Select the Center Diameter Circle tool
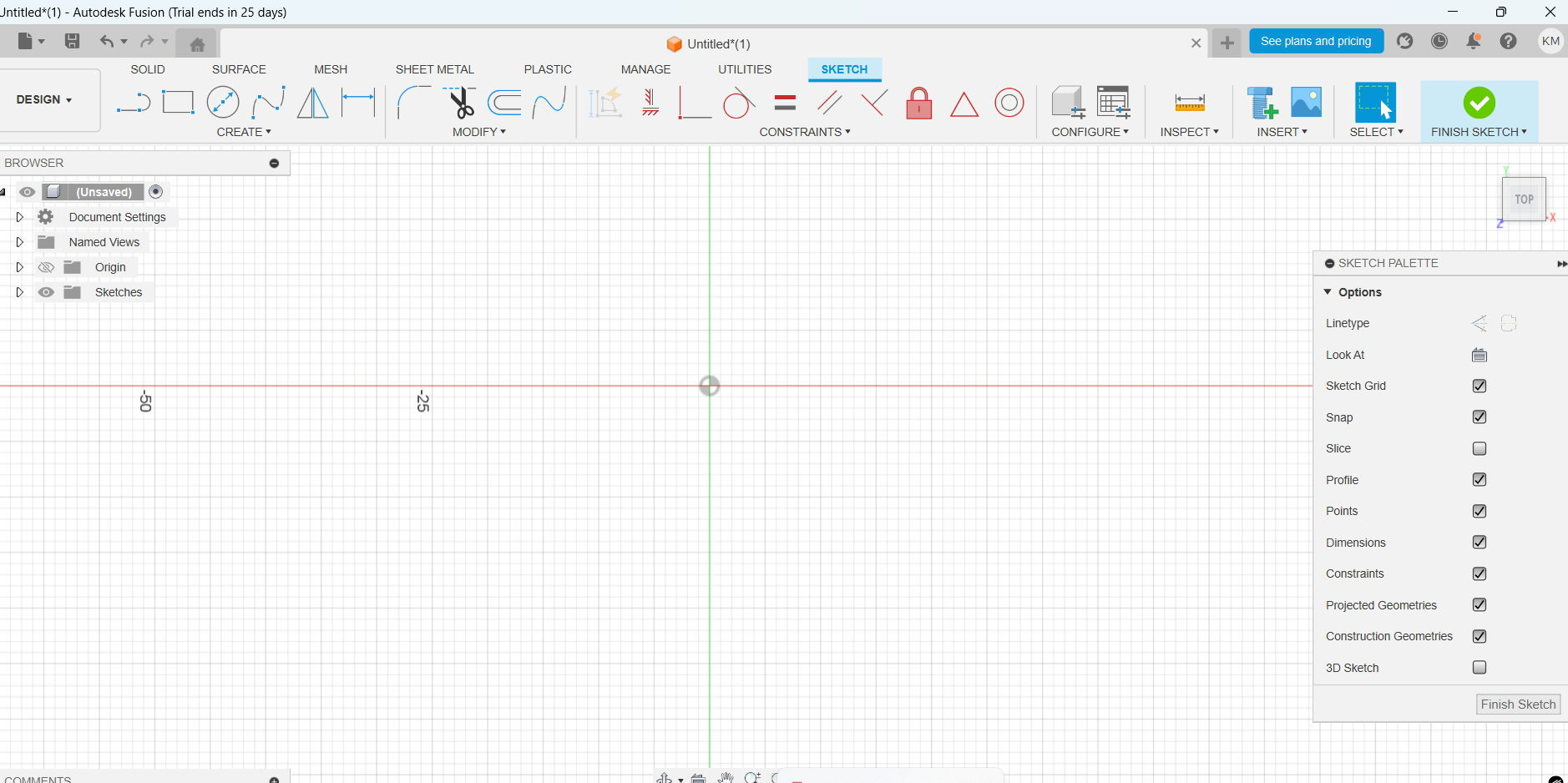The height and width of the screenshot is (783, 1568). pos(223,103)
